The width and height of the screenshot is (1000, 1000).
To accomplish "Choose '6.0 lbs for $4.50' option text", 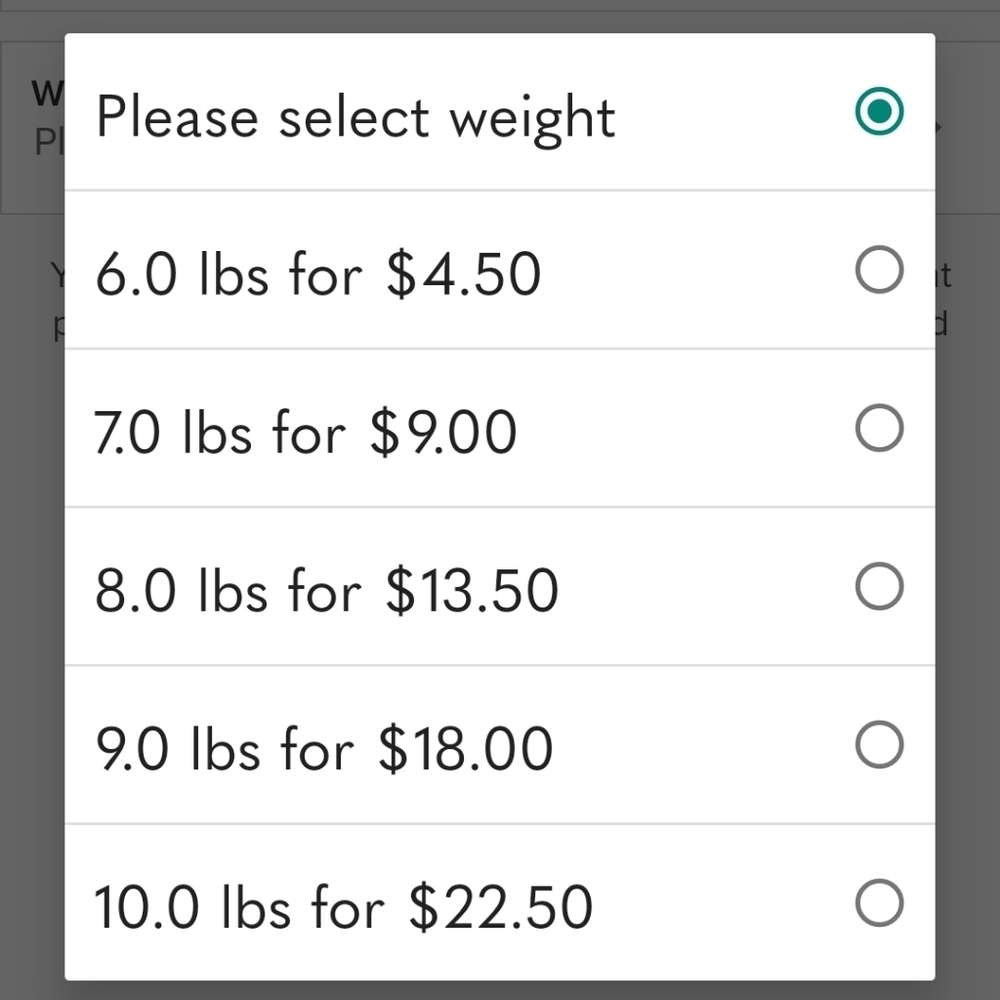I will (318, 274).
